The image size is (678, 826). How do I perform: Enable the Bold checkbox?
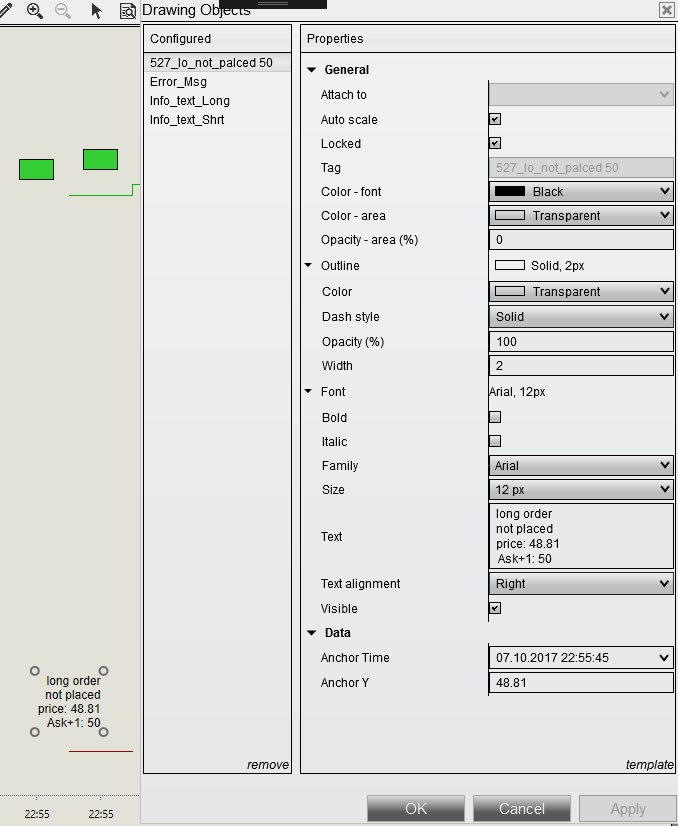pos(495,417)
